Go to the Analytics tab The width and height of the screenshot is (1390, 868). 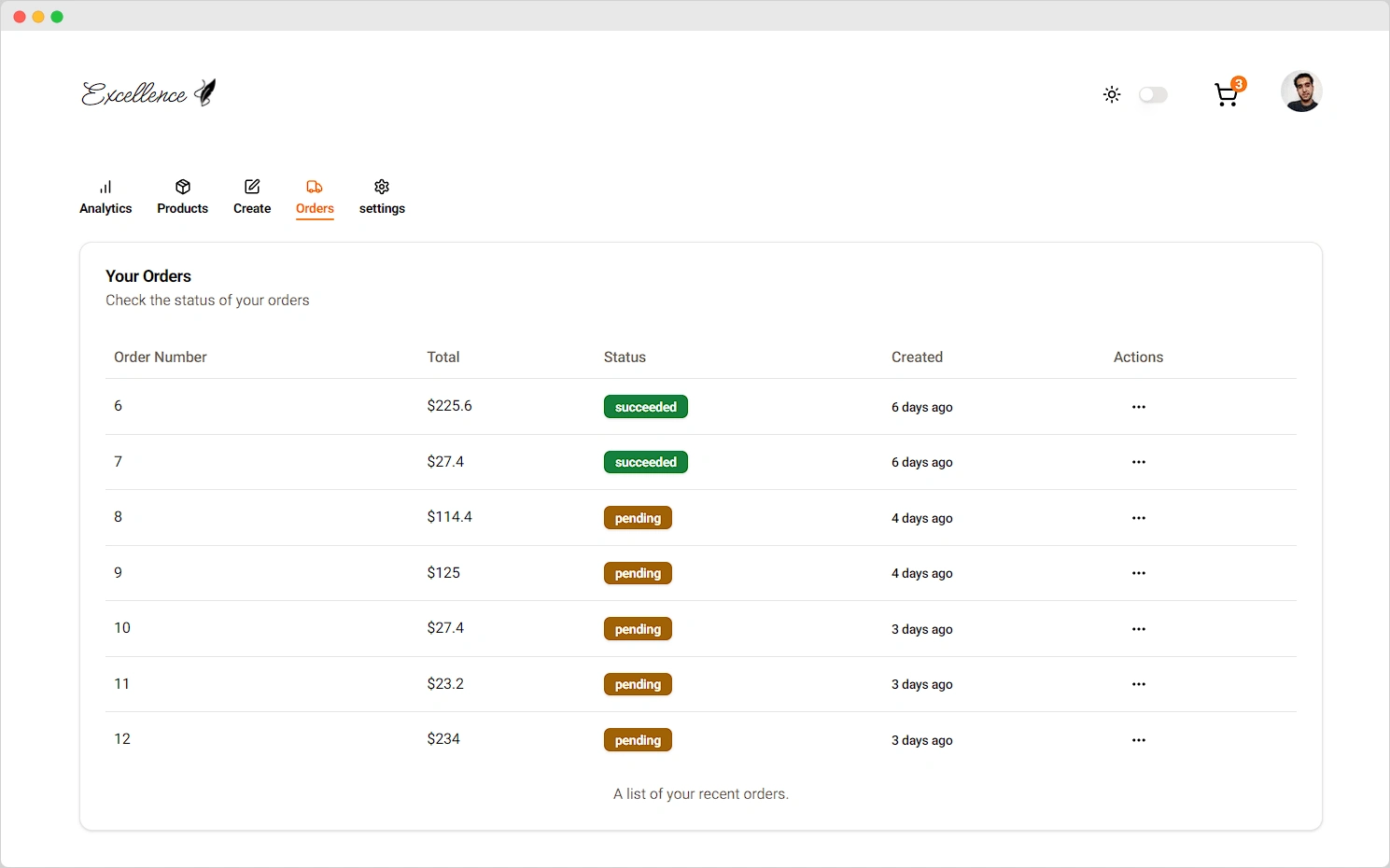pyautogui.click(x=105, y=198)
